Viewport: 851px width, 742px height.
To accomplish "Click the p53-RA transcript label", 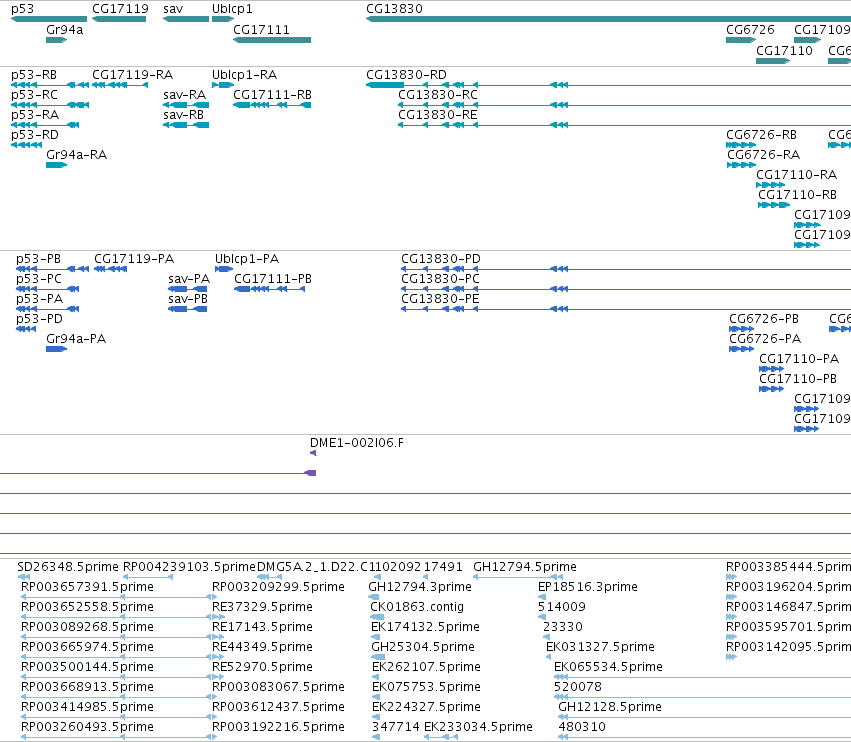I will pyautogui.click(x=35, y=115).
